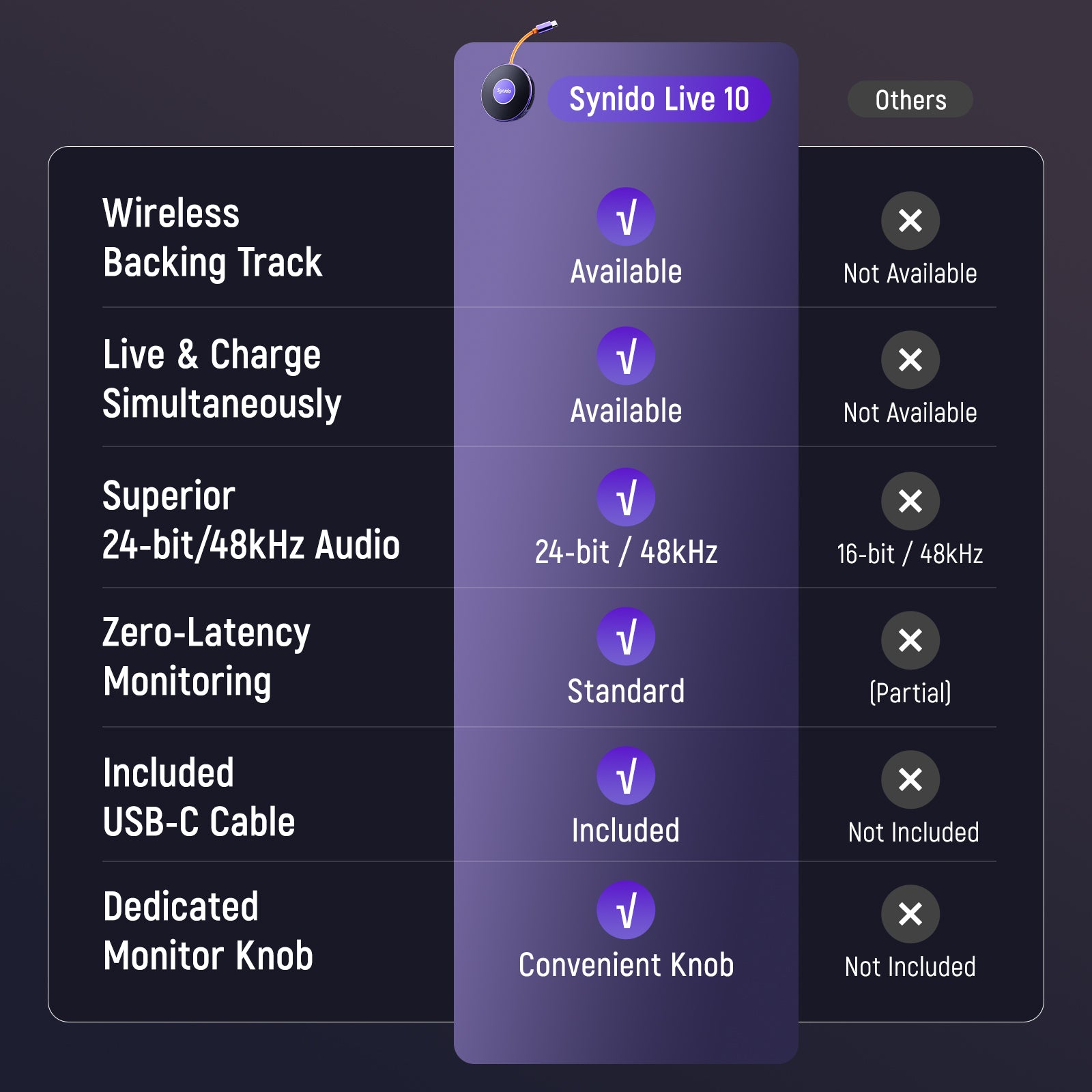Click the X icon for Dedicated Monitor Knob
The width and height of the screenshot is (1092, 1092).
(x=910, y=914)
